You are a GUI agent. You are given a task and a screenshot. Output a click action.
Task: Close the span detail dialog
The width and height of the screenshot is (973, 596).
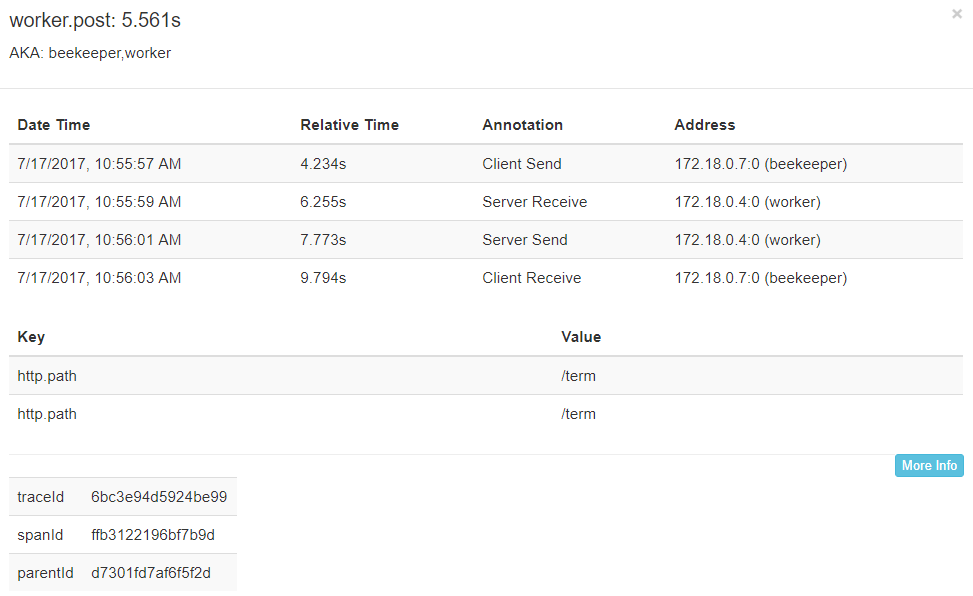(x=957, y=14)
